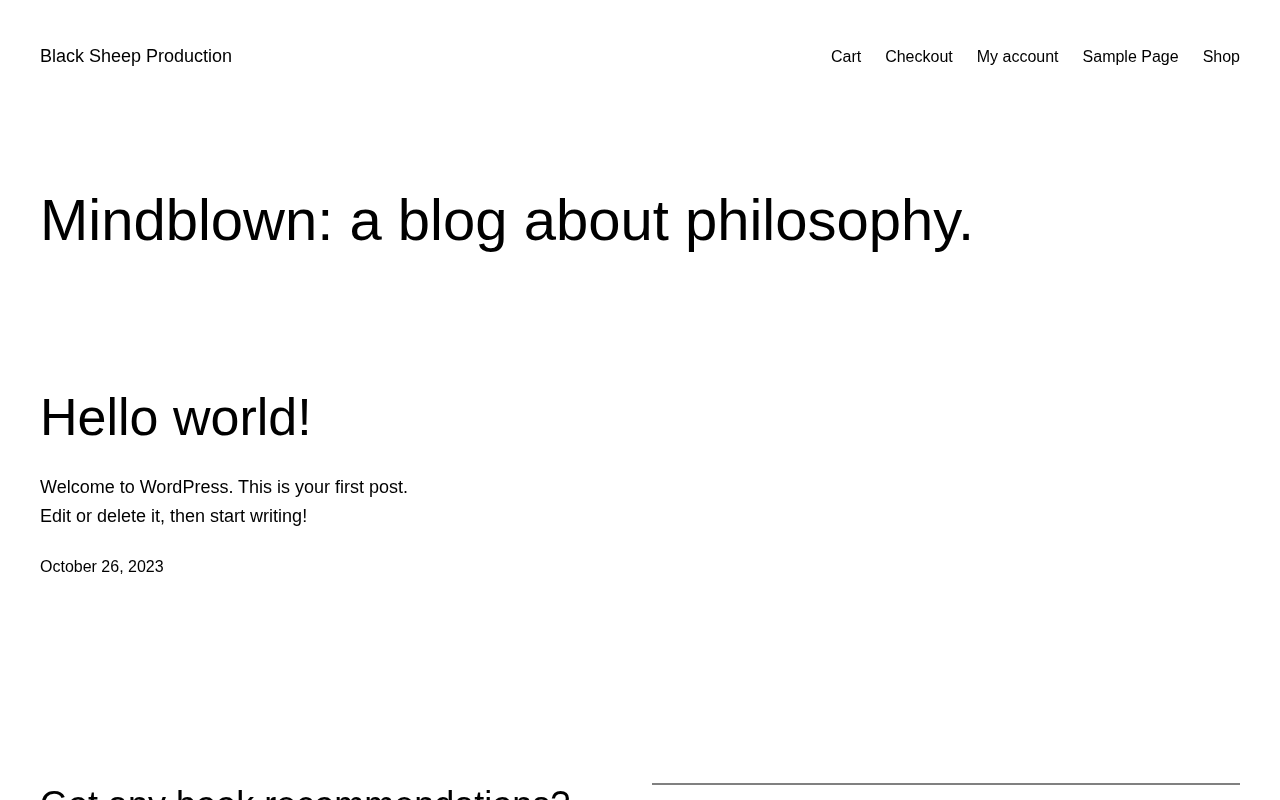Click the word "blog" in the heading
This screenshot has height=800, width=1280.
pyautogui.click(x=452, y=220)
